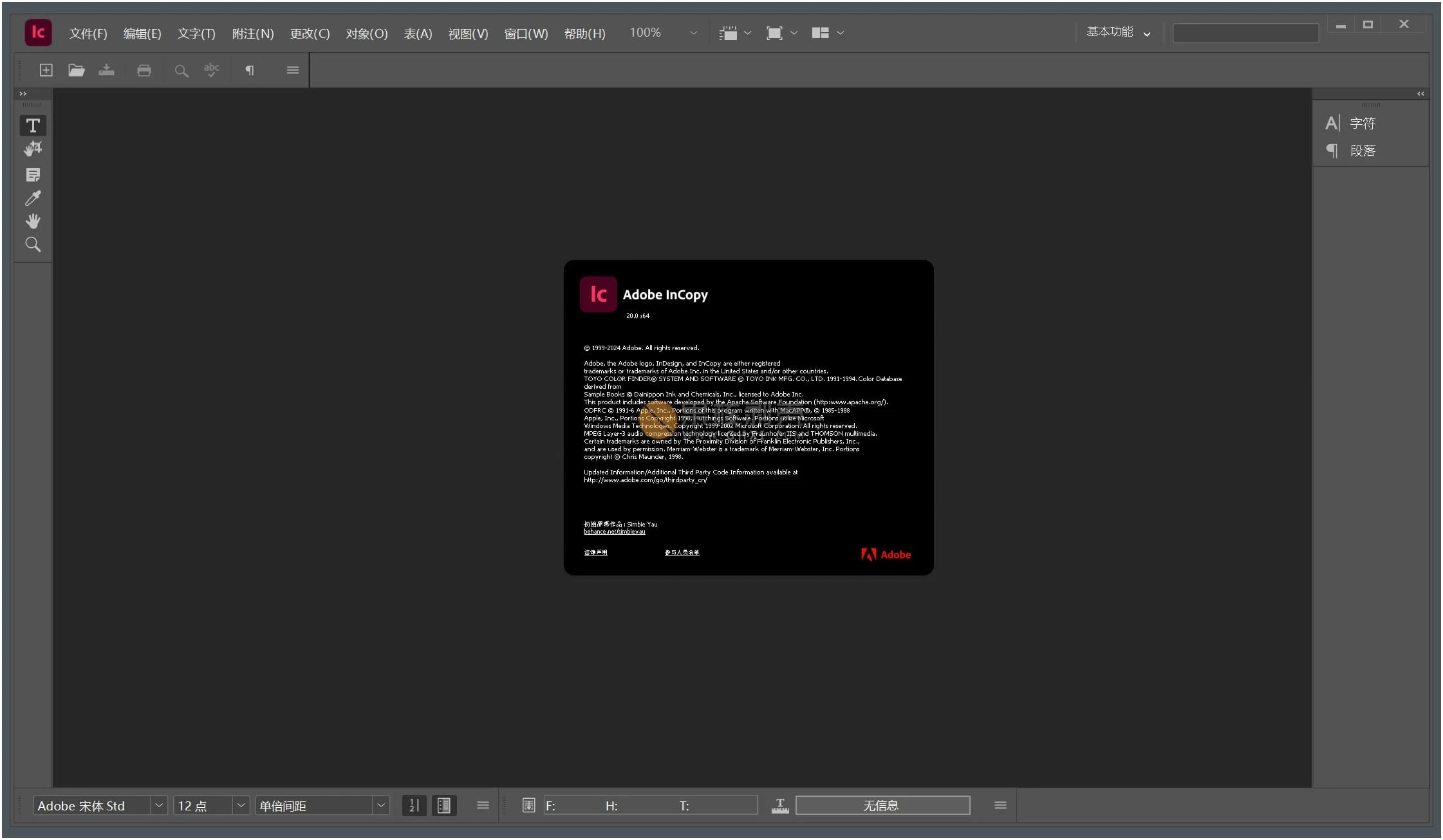Select the Note tool icon

tap(32, 174)
